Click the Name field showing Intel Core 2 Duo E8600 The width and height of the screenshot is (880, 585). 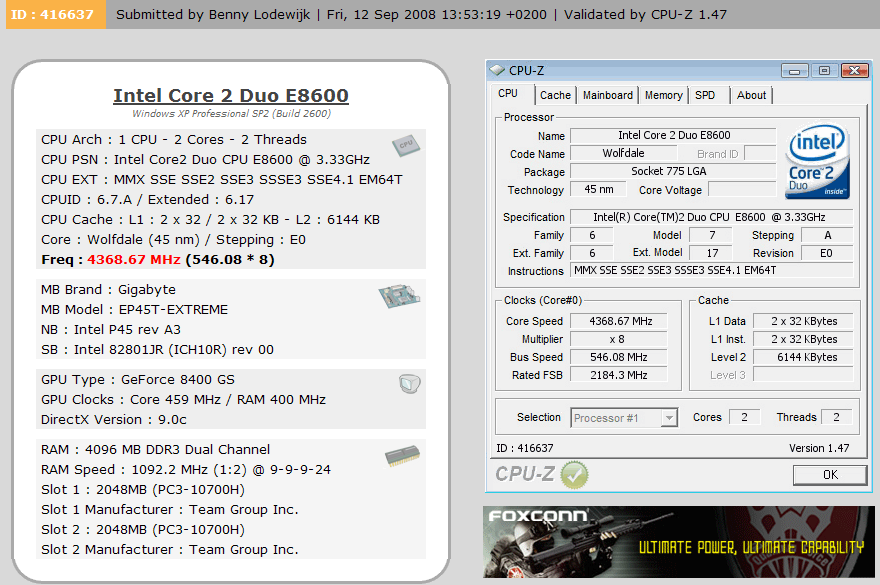[673, 135]
